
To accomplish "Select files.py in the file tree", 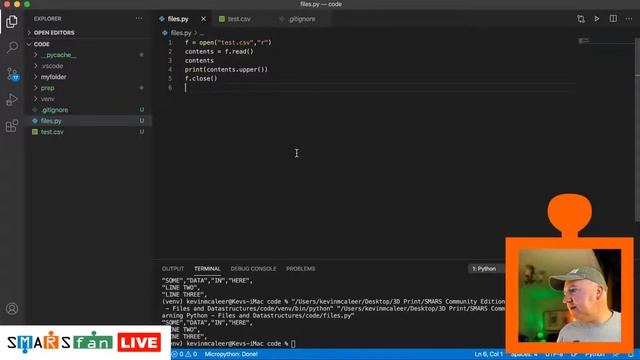I will tap(89, 121).
